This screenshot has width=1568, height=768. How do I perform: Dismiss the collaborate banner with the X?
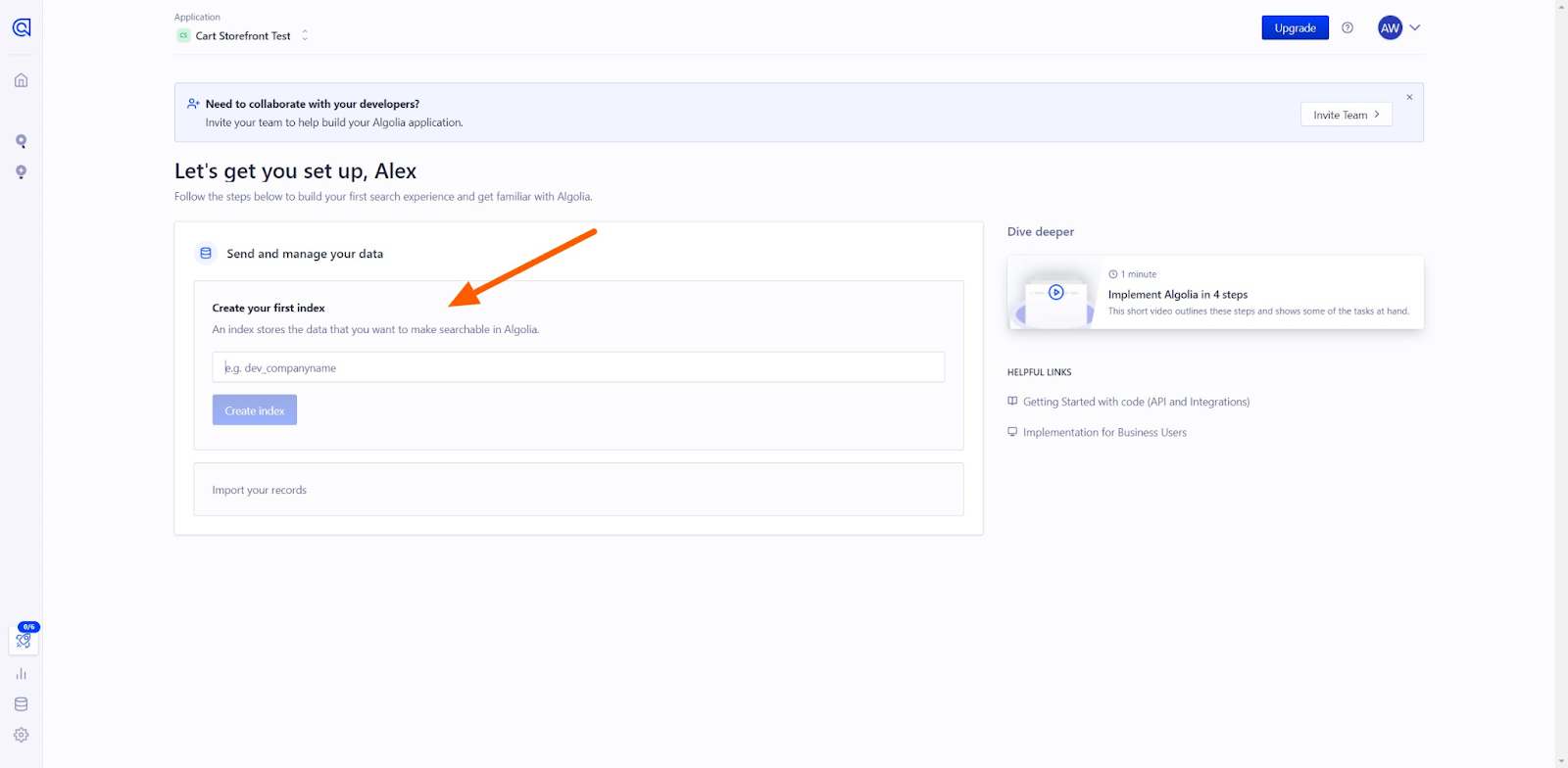coord(1409,97)
